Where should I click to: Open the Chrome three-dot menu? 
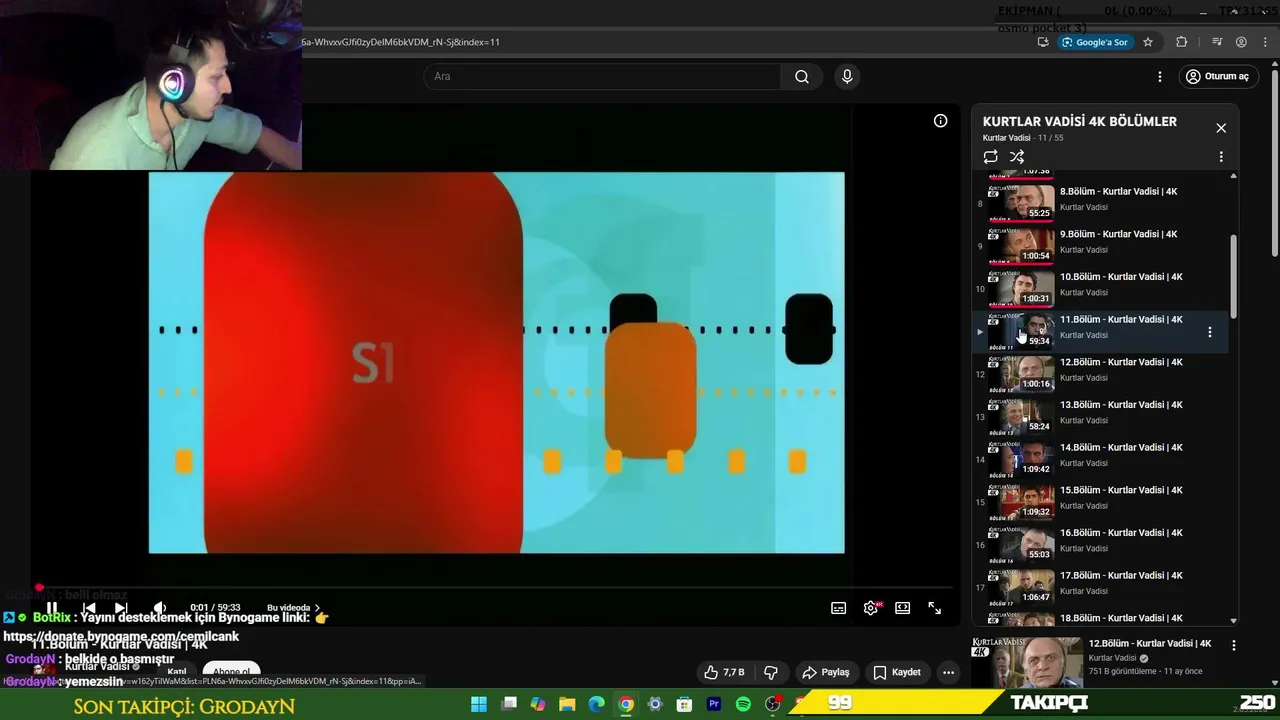point(1266,42)
